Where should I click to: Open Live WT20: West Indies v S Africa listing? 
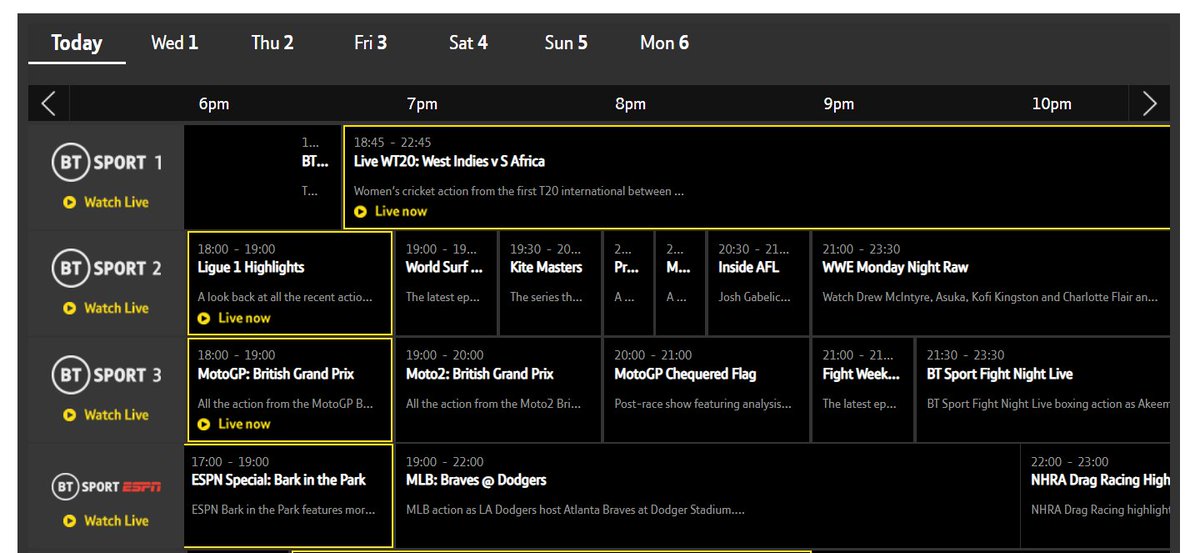click(756, 177)
